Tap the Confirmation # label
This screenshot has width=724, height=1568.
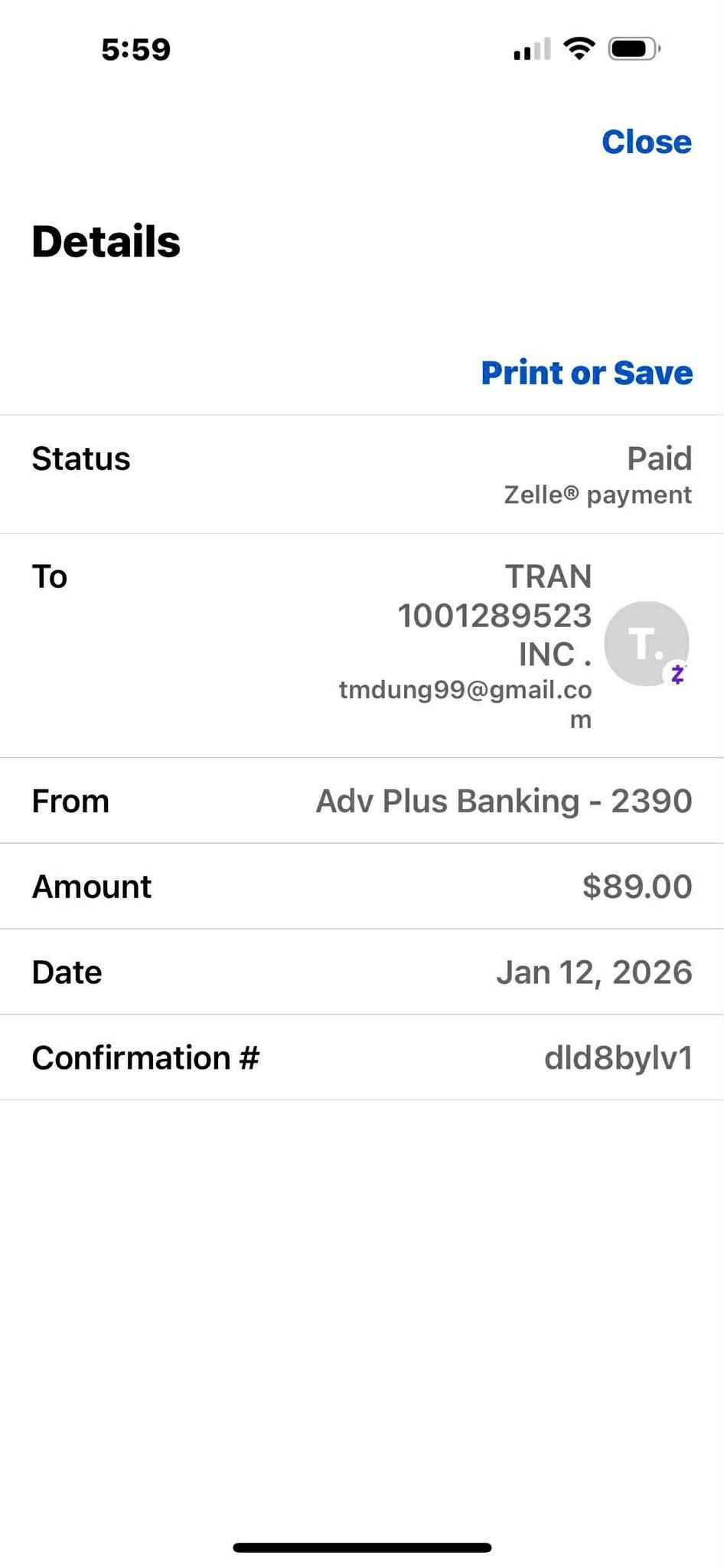145,1058
